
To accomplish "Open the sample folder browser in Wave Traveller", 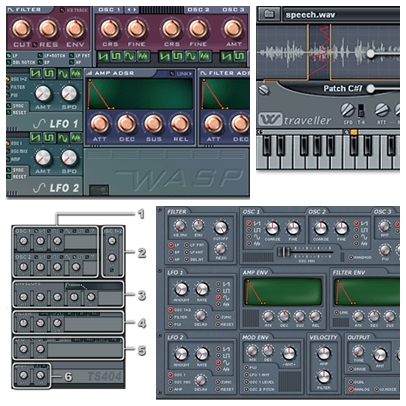I will pos(269,14).
